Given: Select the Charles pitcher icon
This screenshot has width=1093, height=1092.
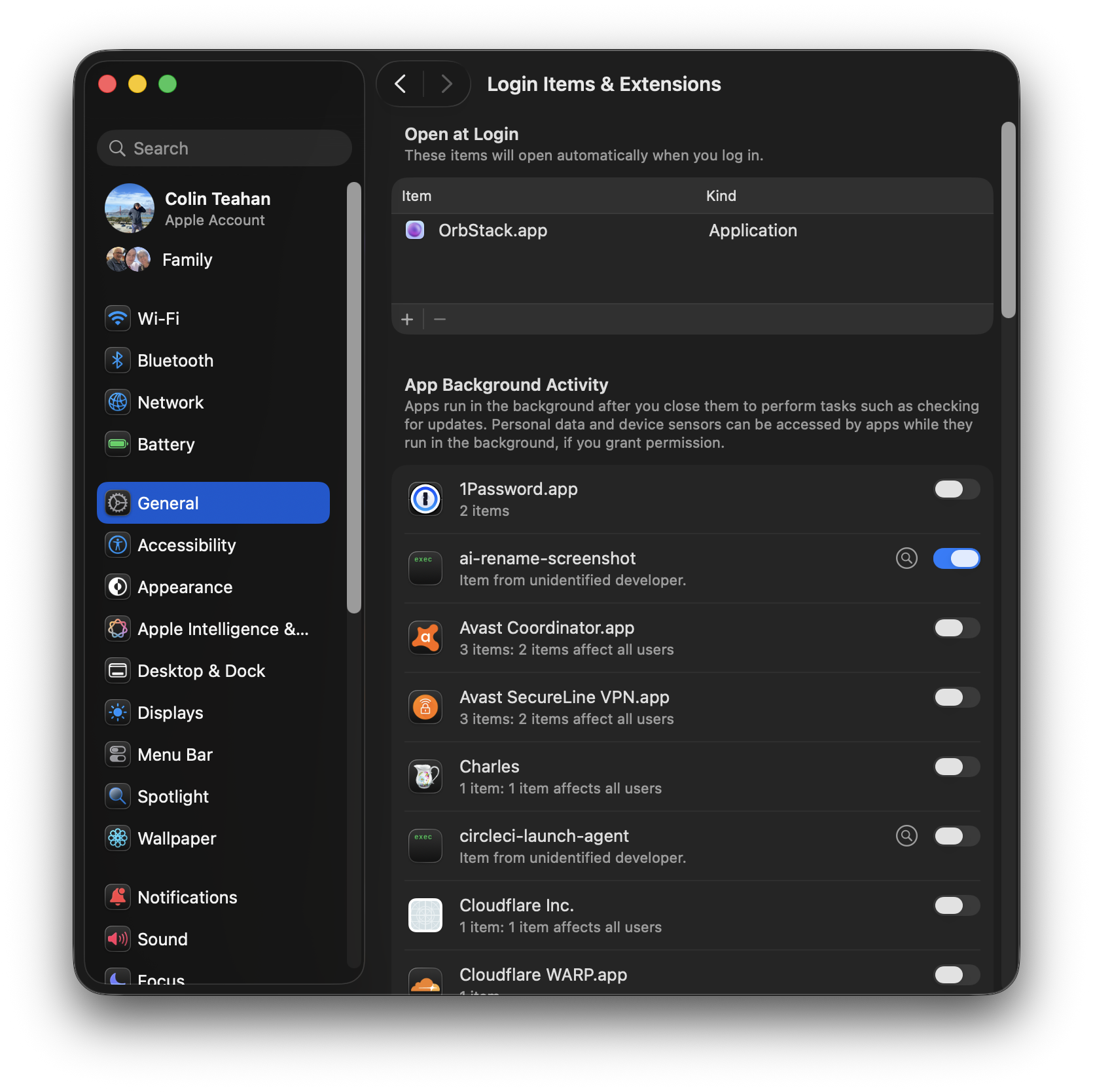Looking at the screenshot, I should coord(425,776).
